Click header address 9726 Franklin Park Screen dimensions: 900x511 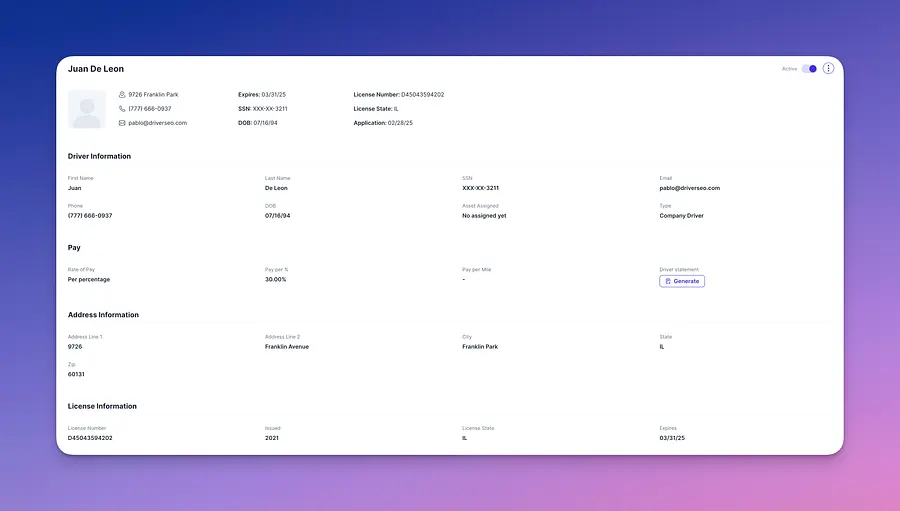pyautogui.click(x=153, y=95)
